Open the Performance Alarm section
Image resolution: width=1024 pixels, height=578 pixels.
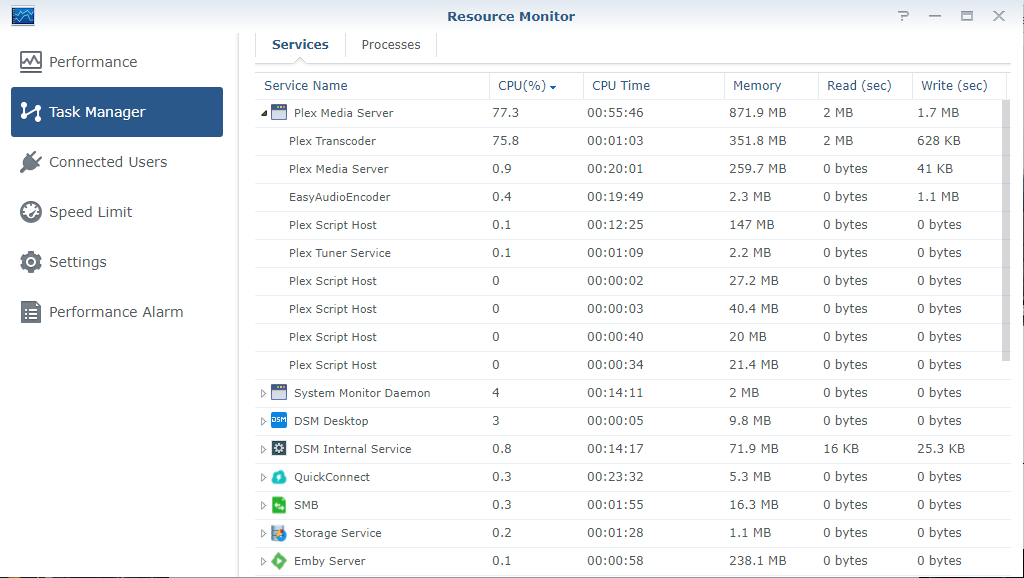pyautogui.click(x=117, y=312)
